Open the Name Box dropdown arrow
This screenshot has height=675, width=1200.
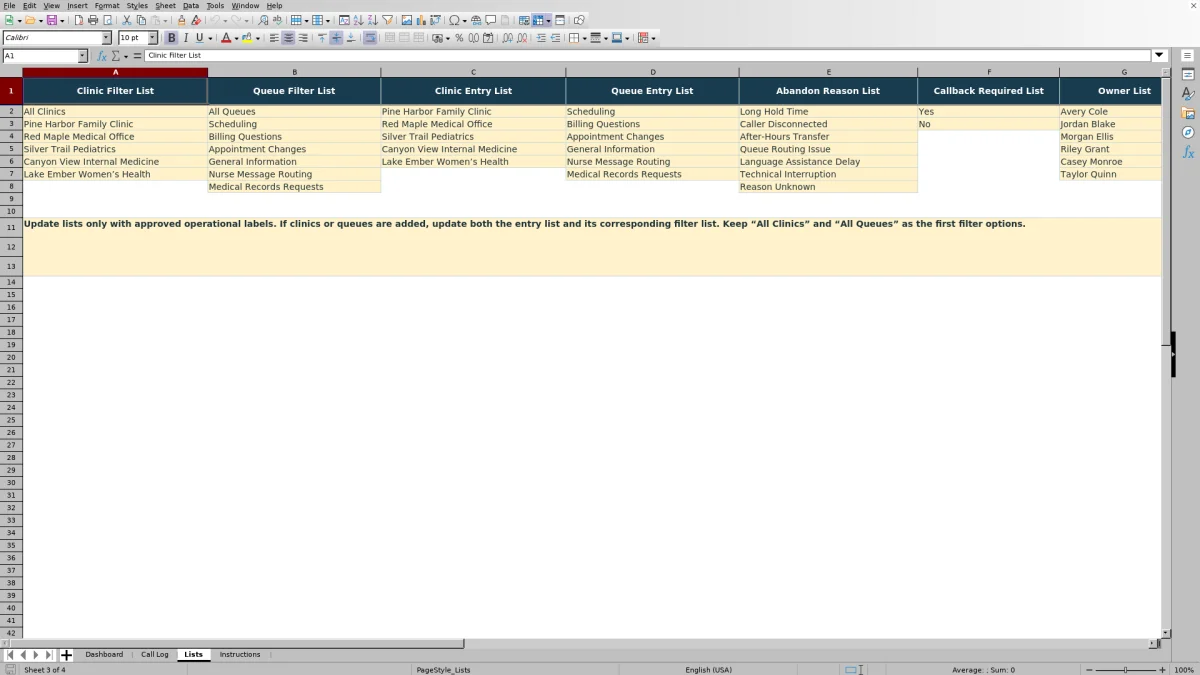pos(82,56)
